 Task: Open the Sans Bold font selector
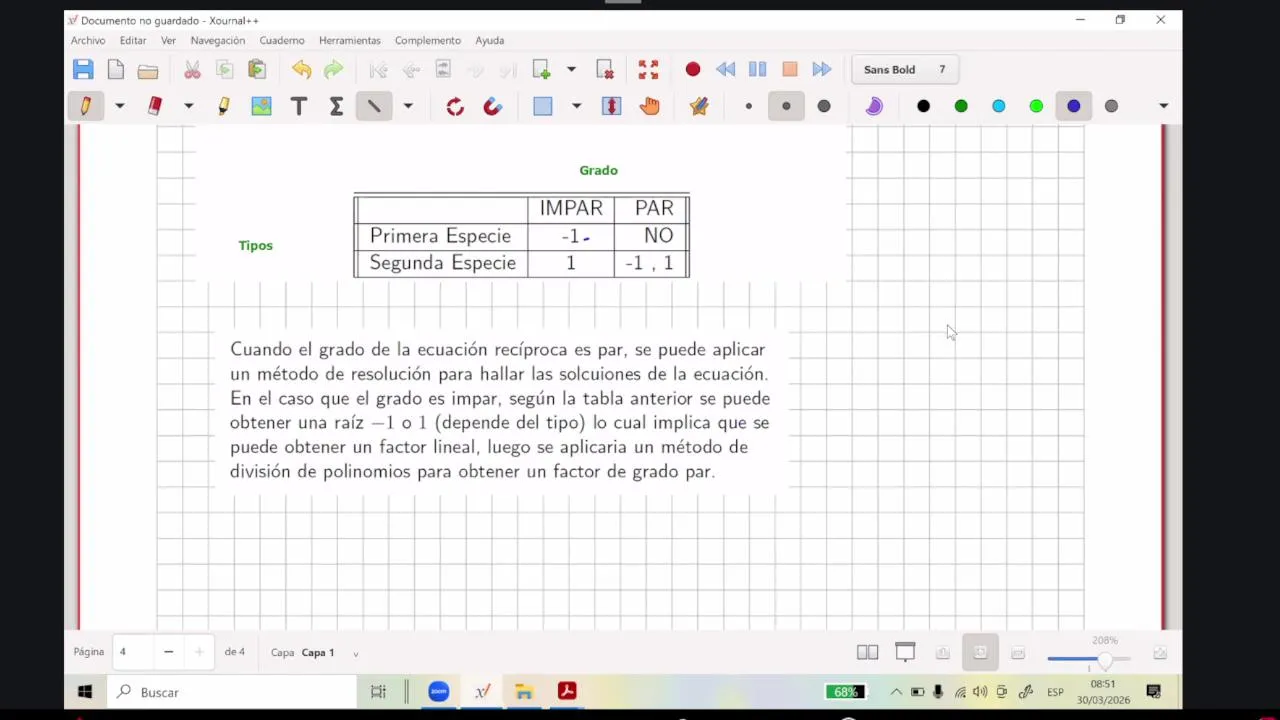click(905, 70)
